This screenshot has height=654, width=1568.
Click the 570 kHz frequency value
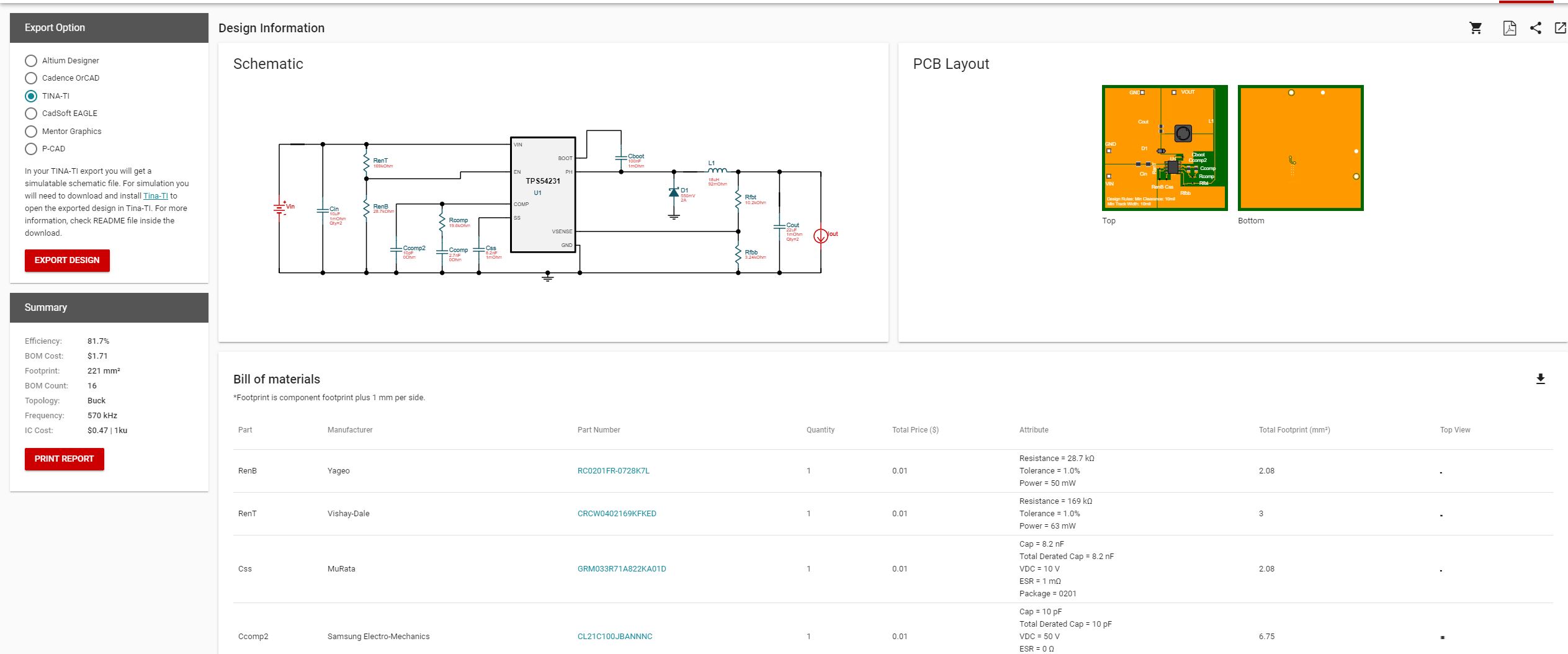point(102,416)
